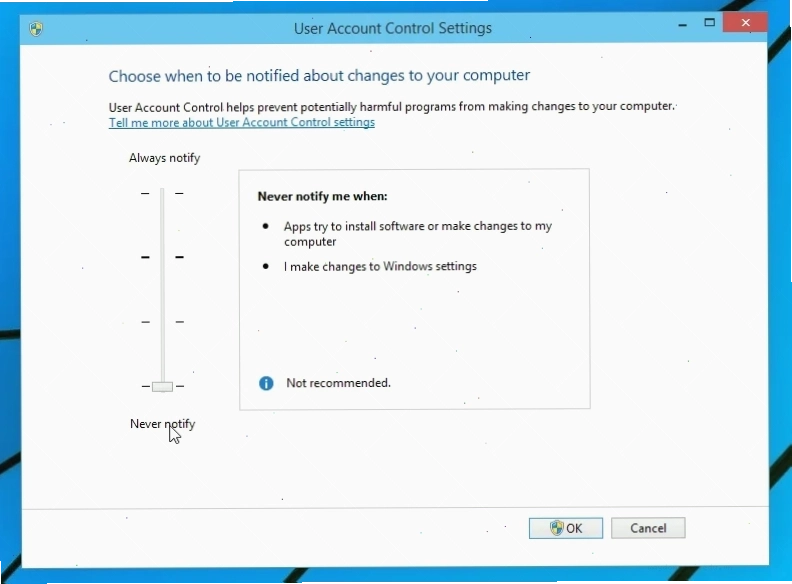Click the Not recommended text
Screen dimensions: 792x584
(338, 383)
